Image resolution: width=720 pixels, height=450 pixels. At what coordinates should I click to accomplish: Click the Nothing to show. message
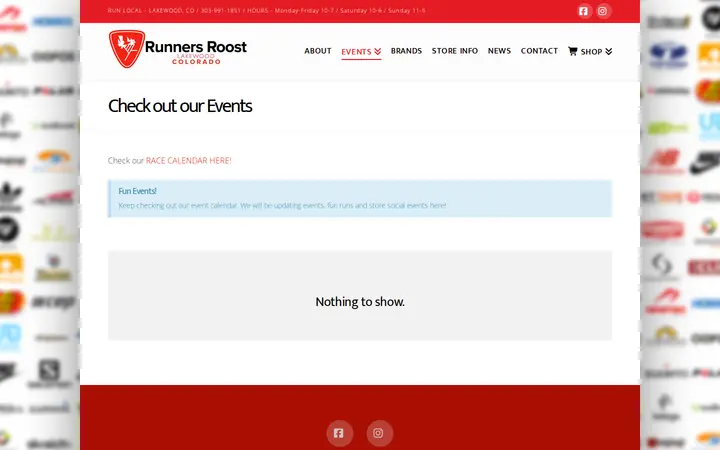click(x=360, y=302)
